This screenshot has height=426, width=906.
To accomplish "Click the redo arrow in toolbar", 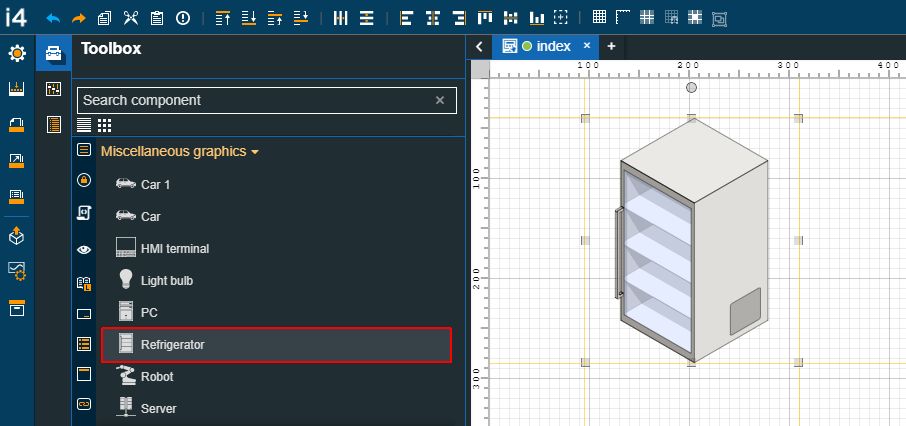I will 79,18.
